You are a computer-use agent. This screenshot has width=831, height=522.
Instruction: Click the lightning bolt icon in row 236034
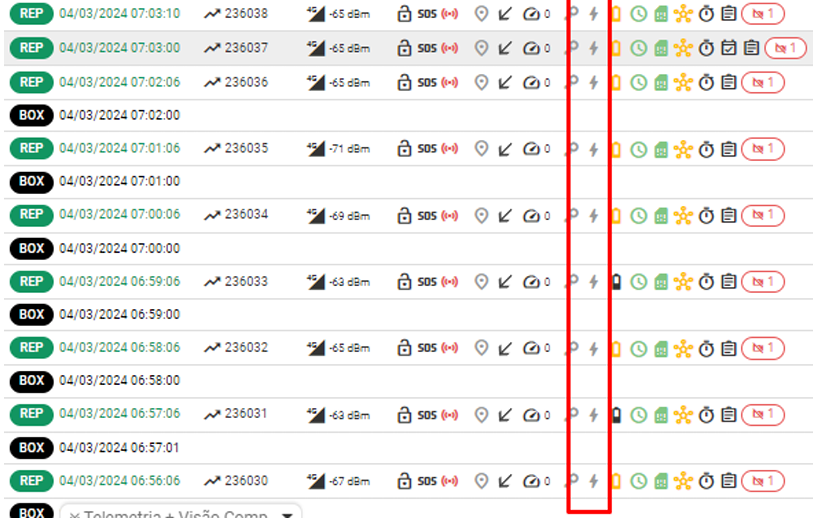pos(594,216)
